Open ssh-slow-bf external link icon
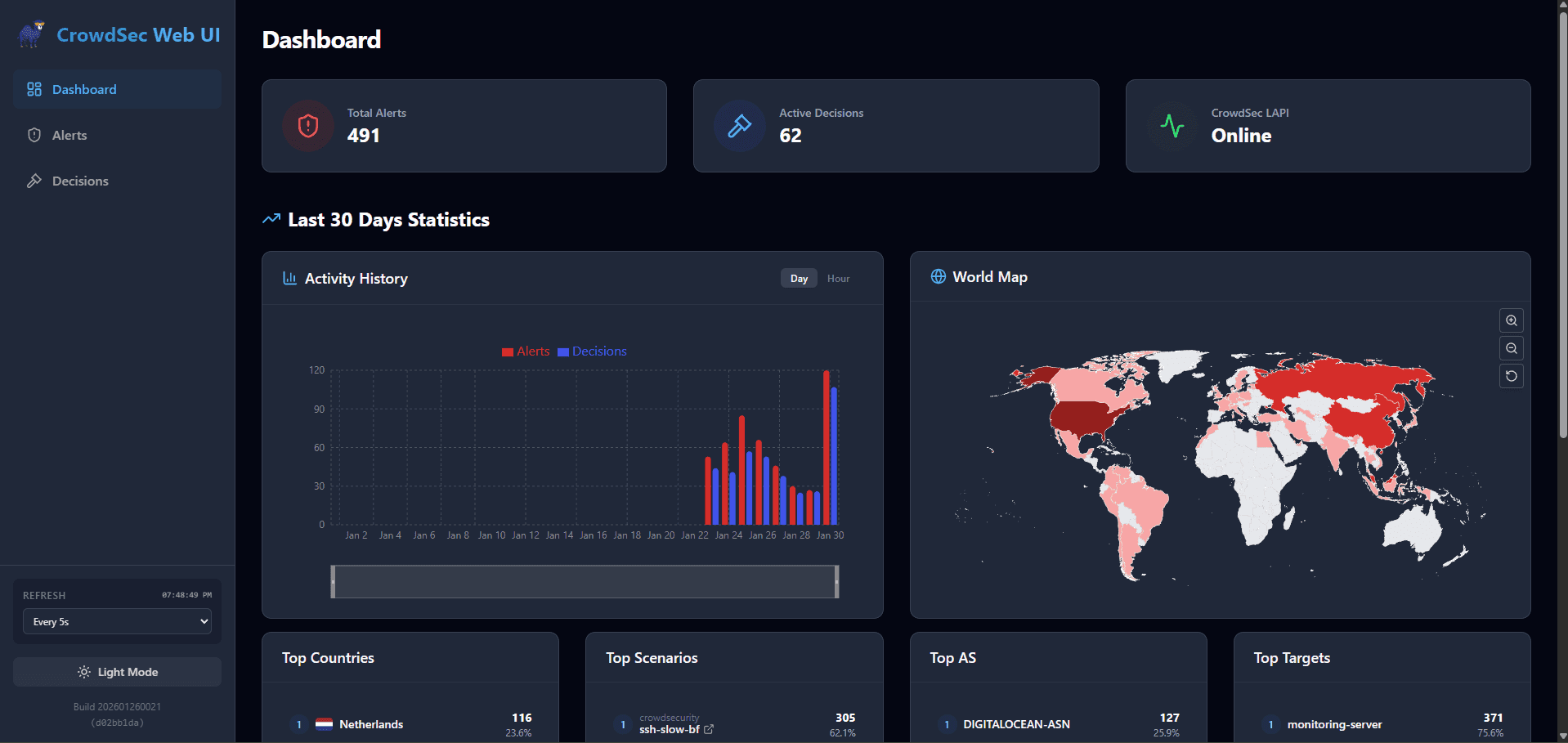 coord(709,729)
